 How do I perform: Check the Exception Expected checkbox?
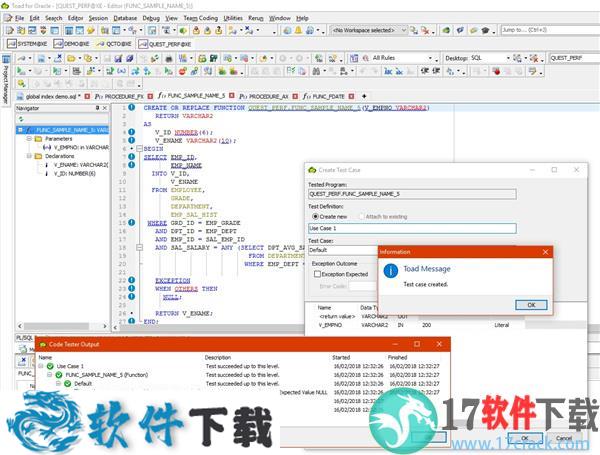pyautogui.click(x=317, y=274)
